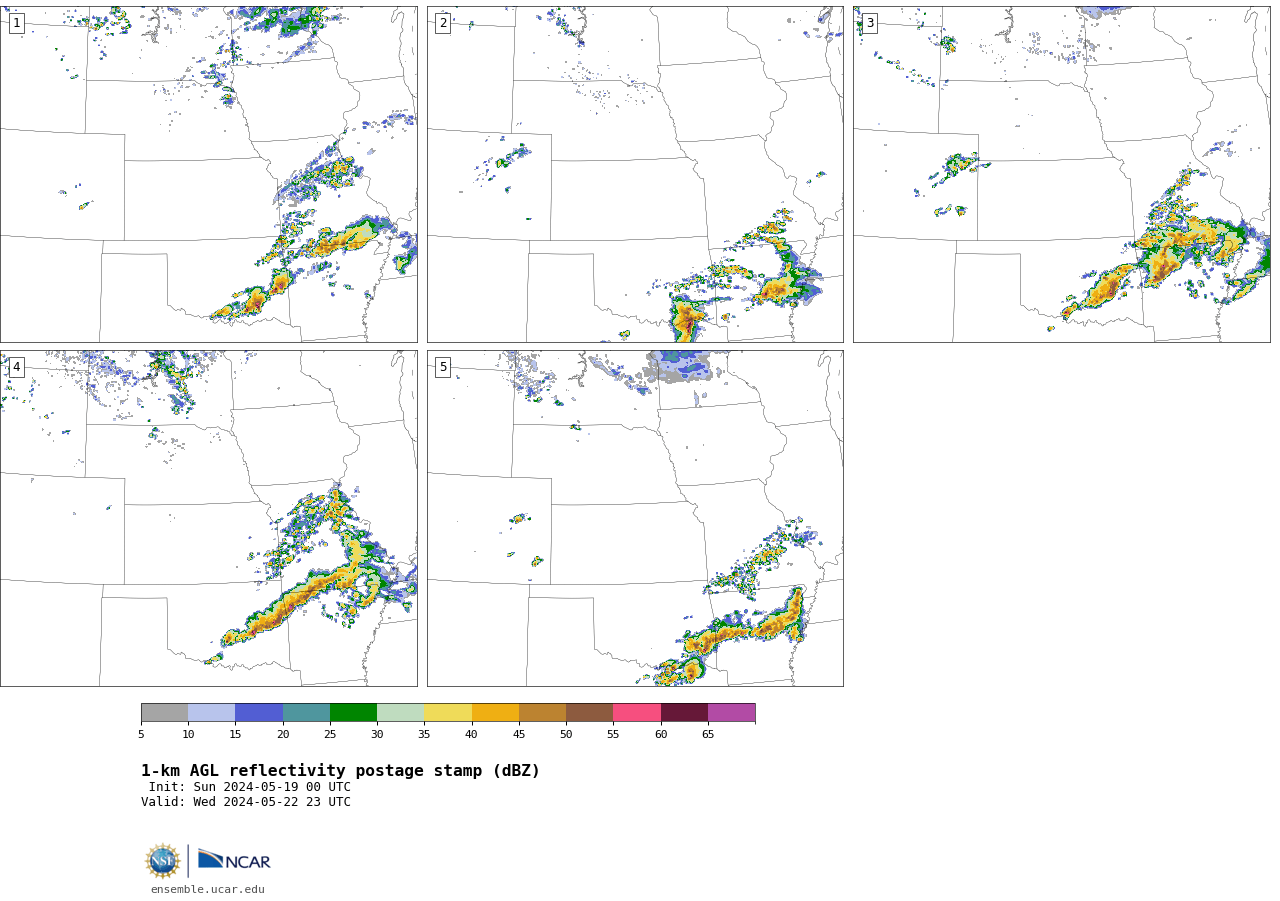The width and height of the screenshot is (1280, 901).
Task: Click the colorbar tick label 50
Action: pos(566,735)
